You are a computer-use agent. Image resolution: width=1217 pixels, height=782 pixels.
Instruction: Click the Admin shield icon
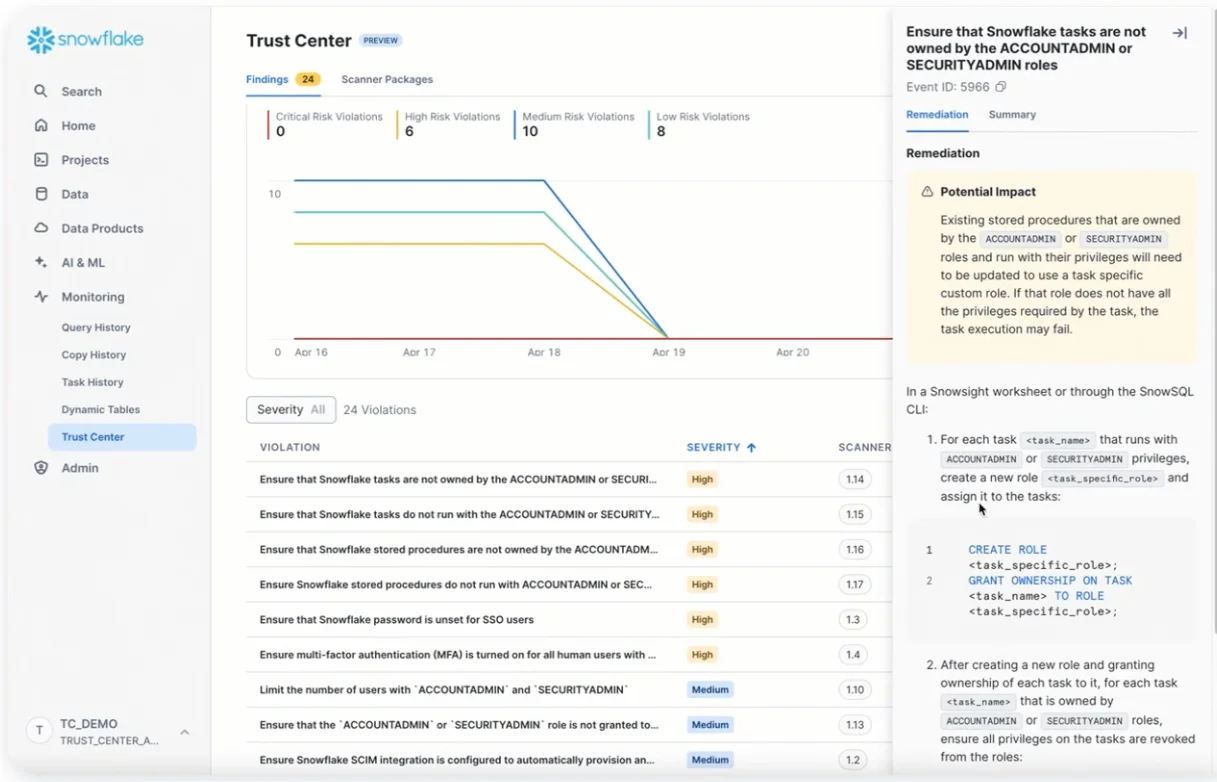(x=41, y=468)
